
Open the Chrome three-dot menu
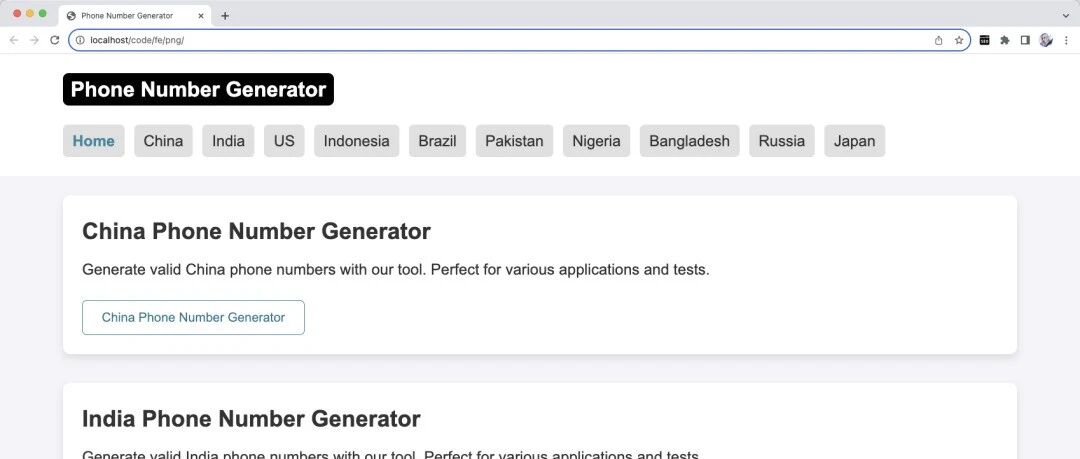(x=1066, y=40)
